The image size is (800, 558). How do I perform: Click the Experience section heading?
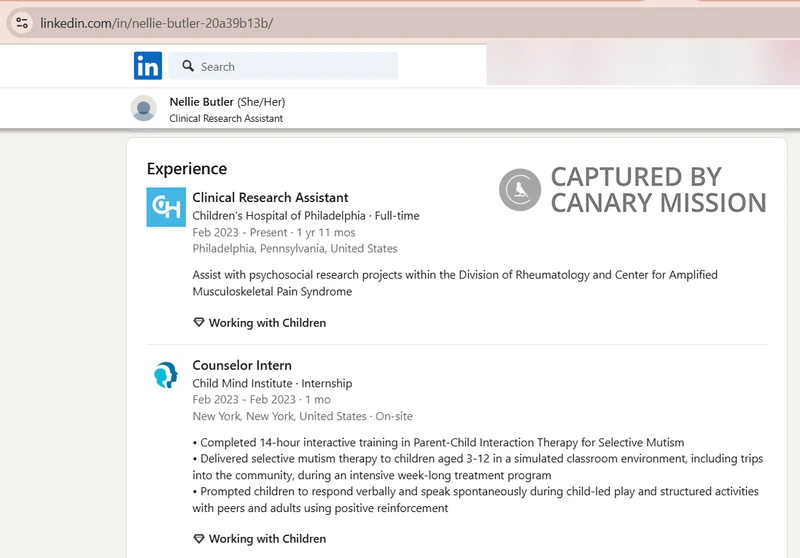187,169
